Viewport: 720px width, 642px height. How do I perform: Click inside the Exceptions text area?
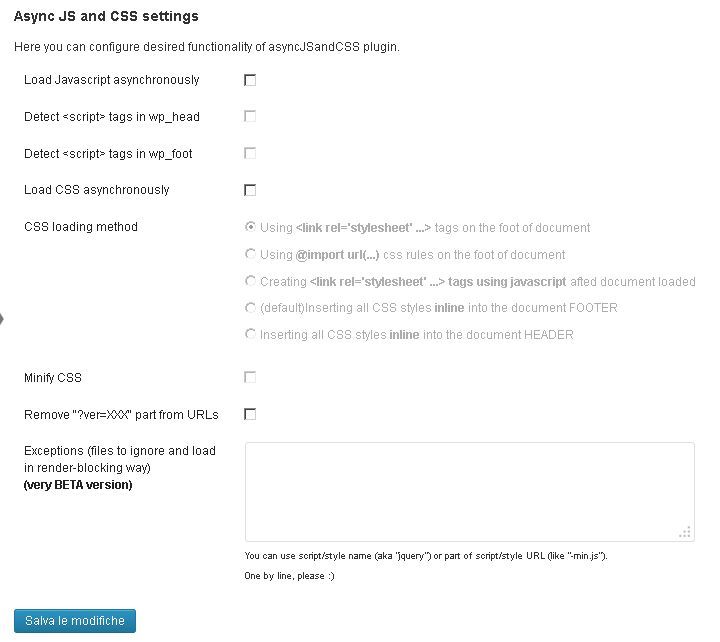469,491
